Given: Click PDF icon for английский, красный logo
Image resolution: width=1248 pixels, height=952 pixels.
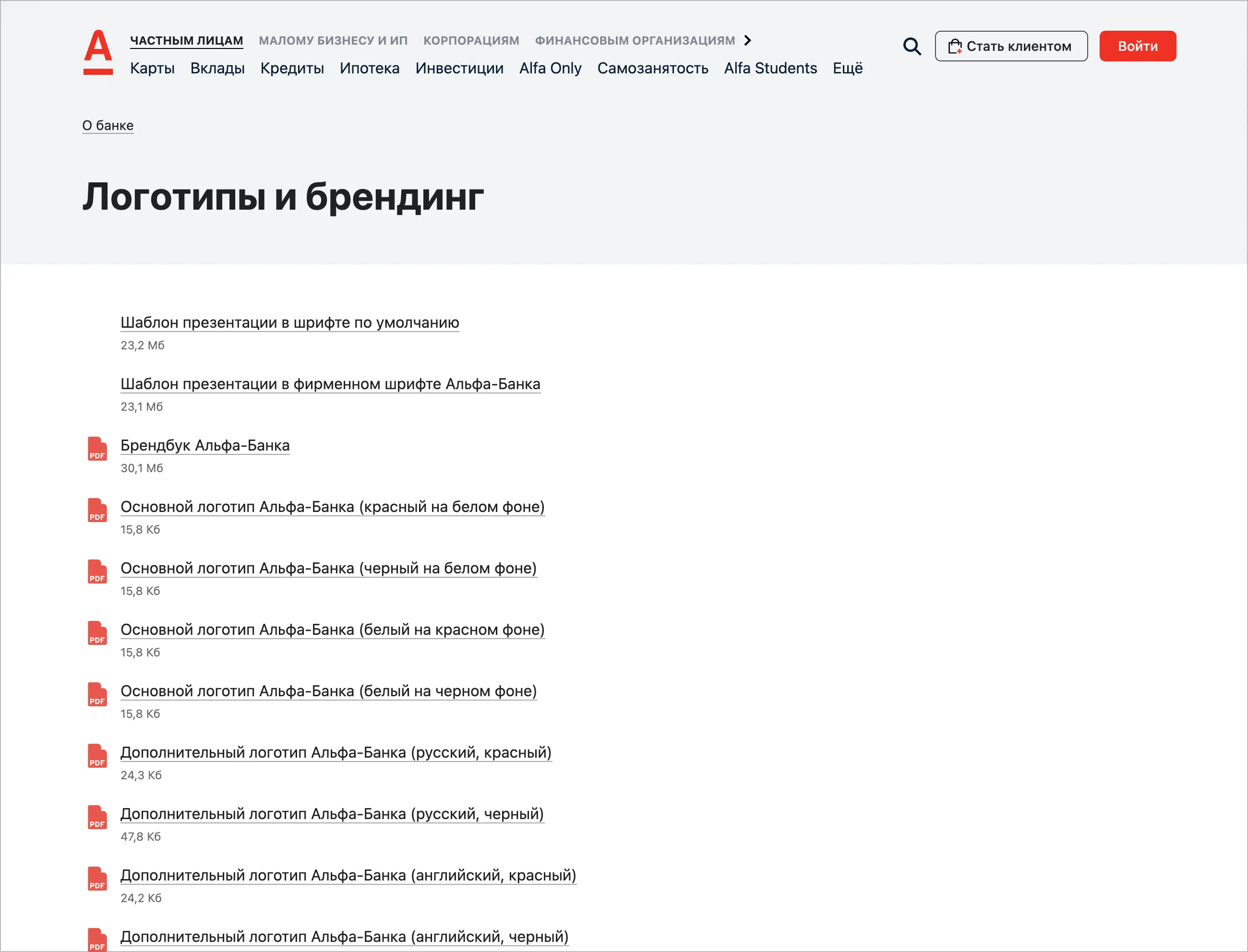Looking at the screenshot, I should tap(97, 878).
